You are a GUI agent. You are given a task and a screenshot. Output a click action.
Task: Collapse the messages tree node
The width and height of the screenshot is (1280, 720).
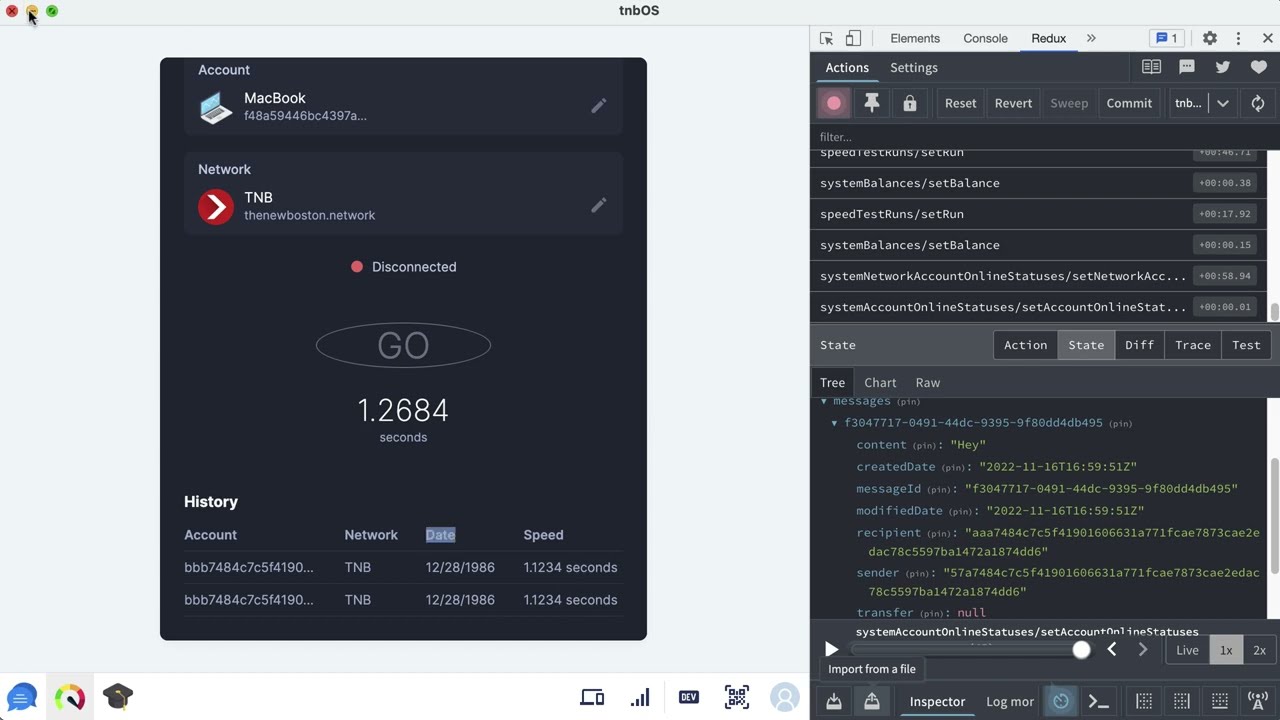pyautogui.click(x=824, y=401)
